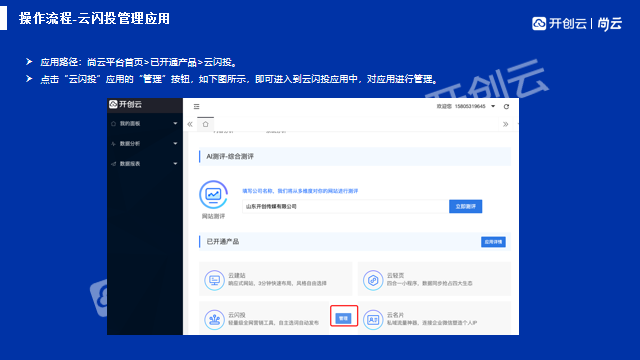Image resolution: width=640 pixels, height=360 pixels.
Task: Open the home tab icon
Action: (x=205, y=124)
